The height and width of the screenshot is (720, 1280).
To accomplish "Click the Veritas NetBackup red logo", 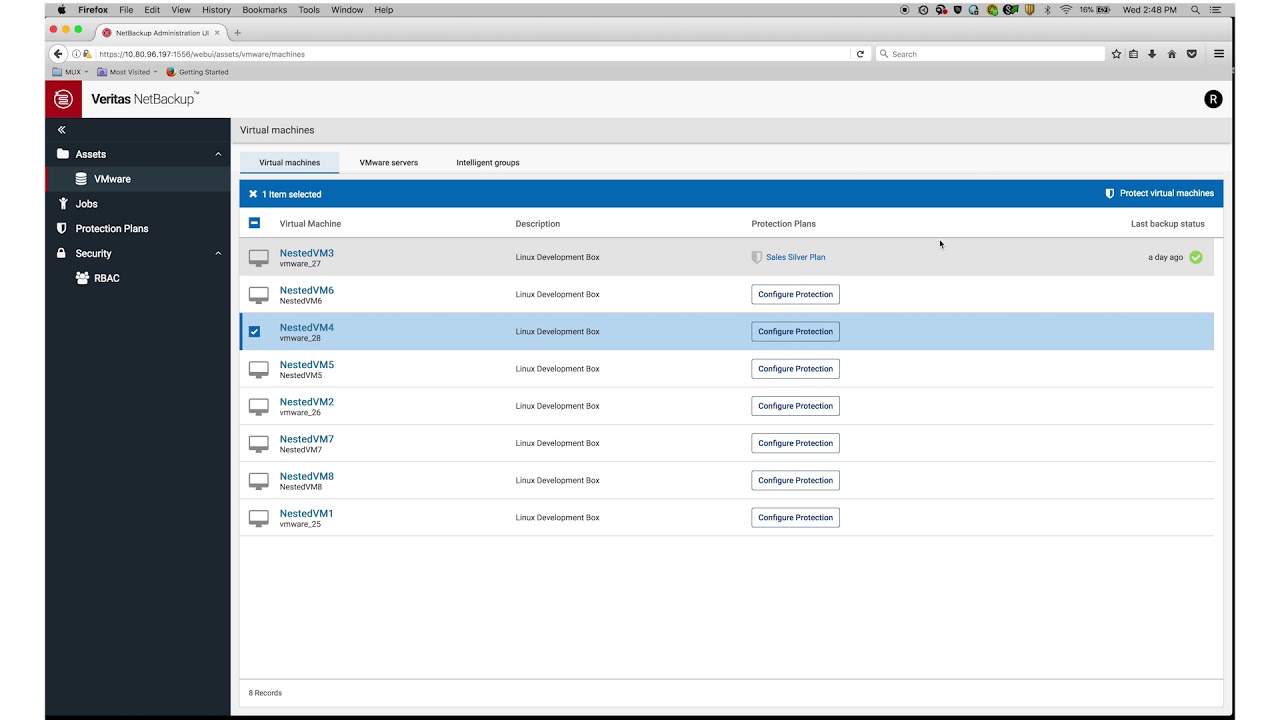I will (x=63, y=99).
